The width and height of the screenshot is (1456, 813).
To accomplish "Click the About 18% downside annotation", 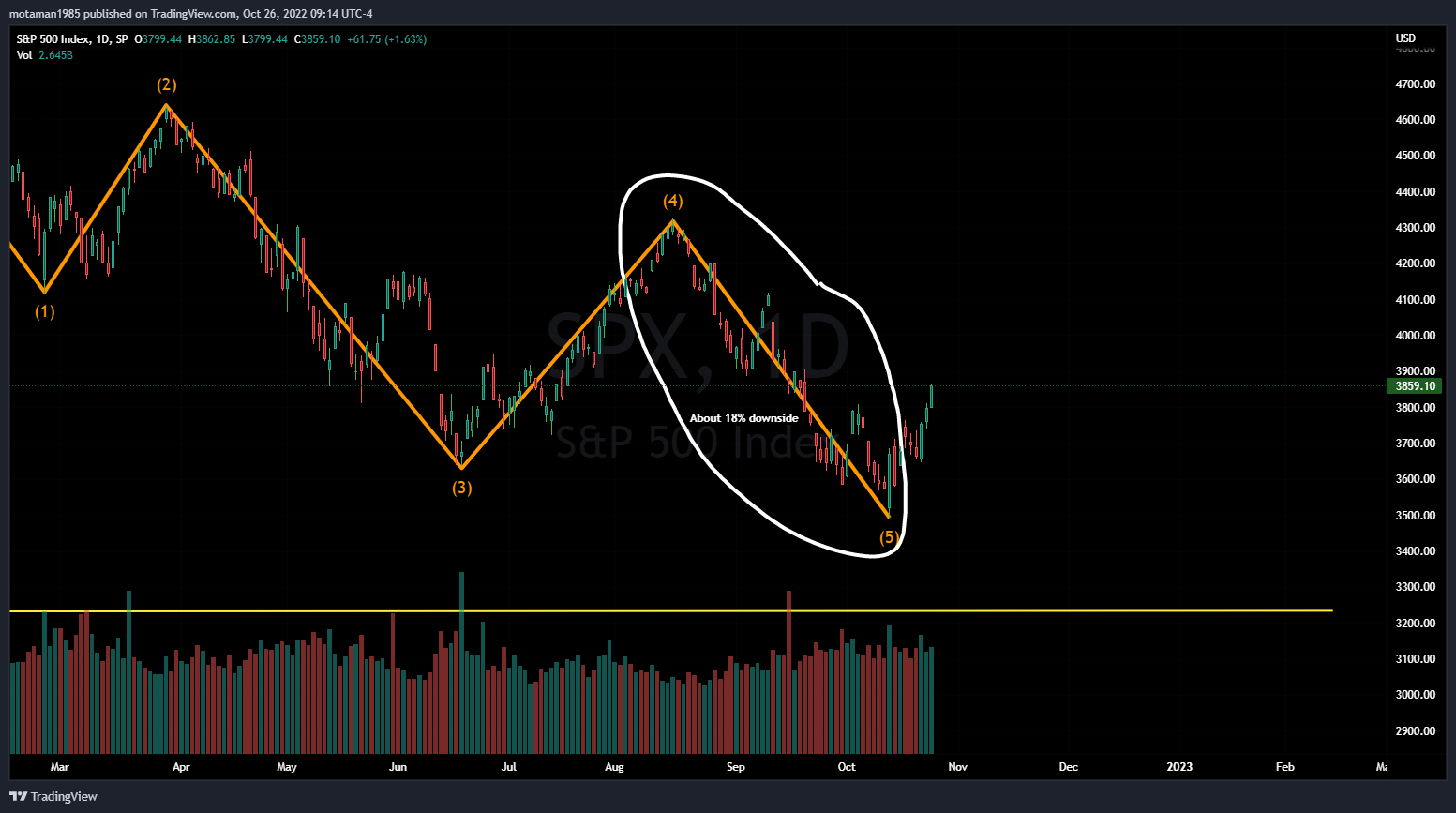I will click(x=744, y=418).
